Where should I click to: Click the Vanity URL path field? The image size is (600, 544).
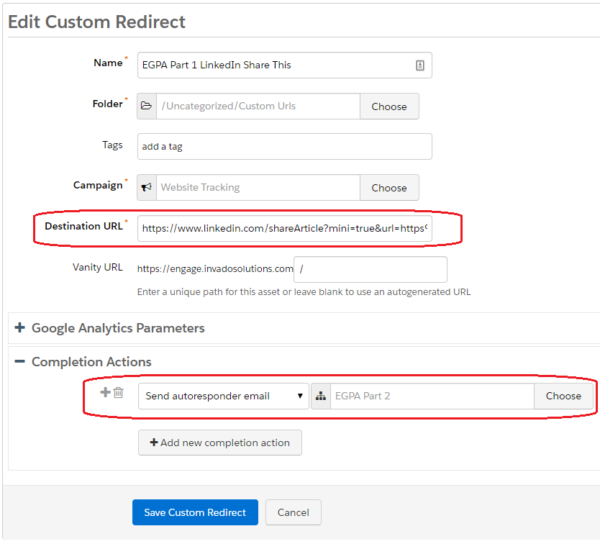coord(370,269)
